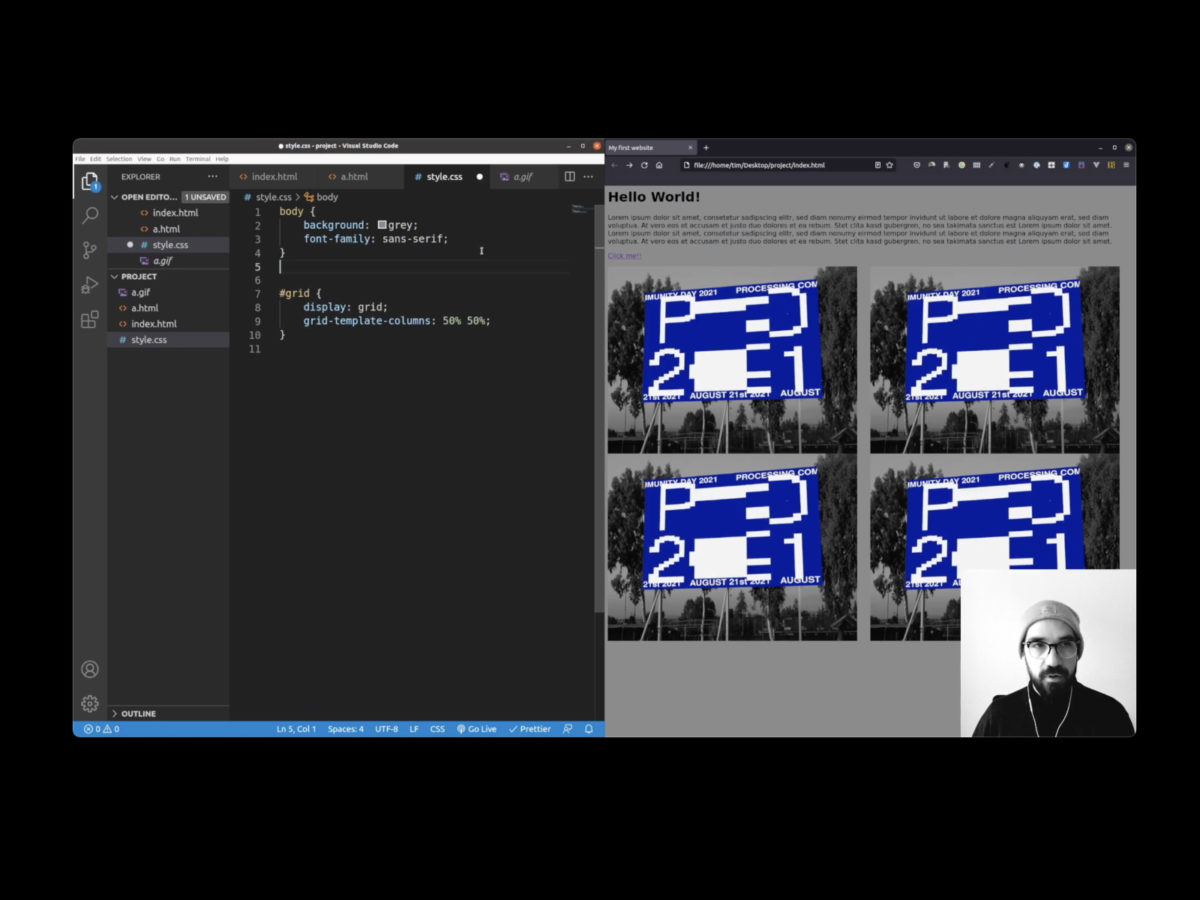Open the Terminal menu

pos(198,159)
